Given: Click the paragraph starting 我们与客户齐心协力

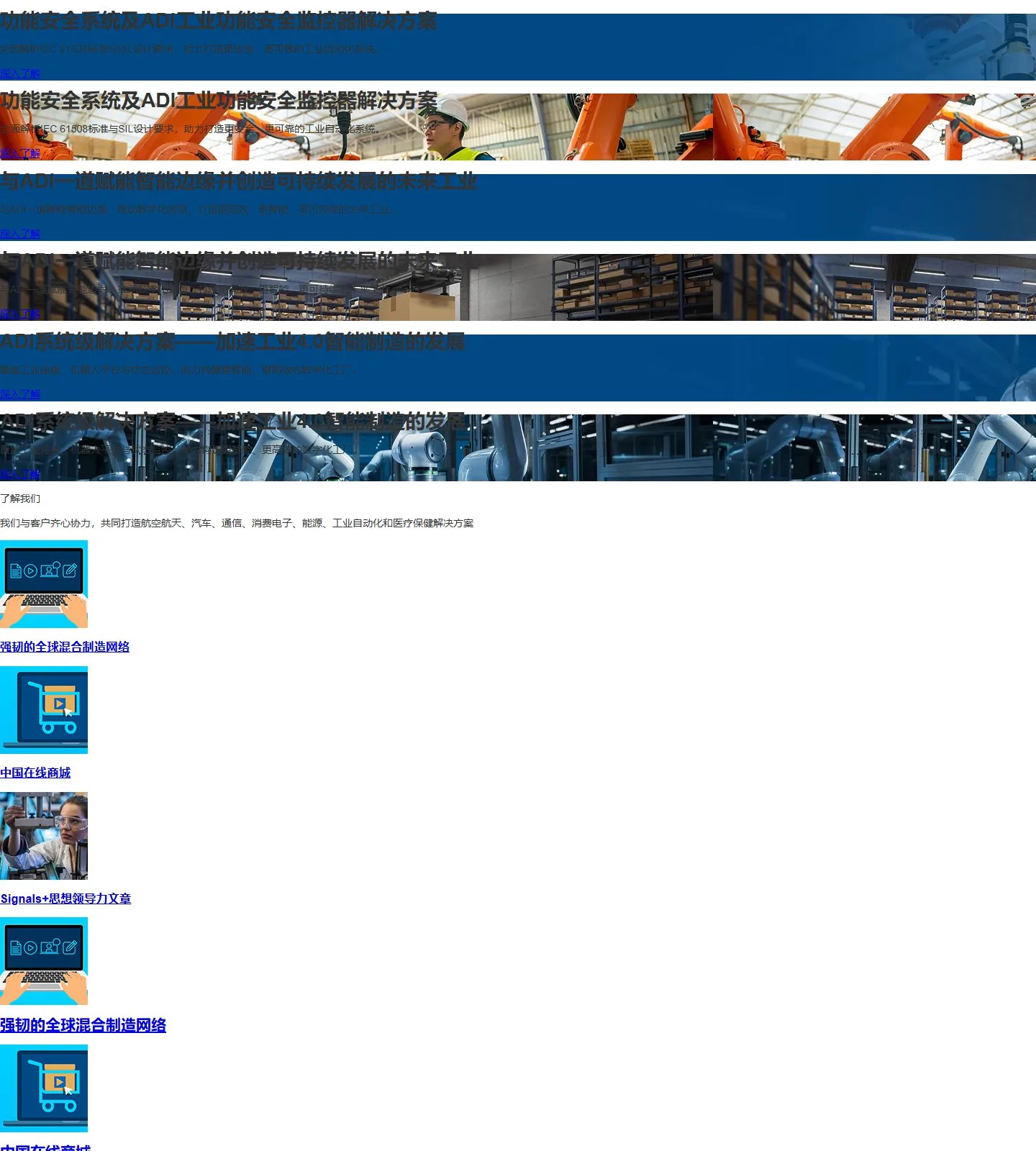Looking at the screenshot, I should (237, 523).
